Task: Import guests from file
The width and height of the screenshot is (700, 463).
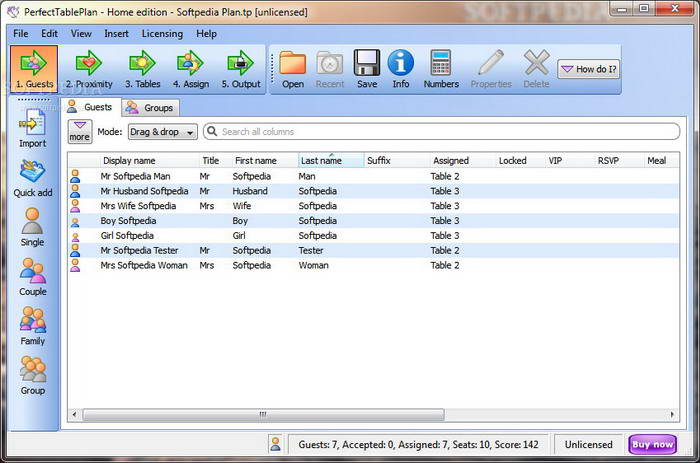Action: pos(32,129)
